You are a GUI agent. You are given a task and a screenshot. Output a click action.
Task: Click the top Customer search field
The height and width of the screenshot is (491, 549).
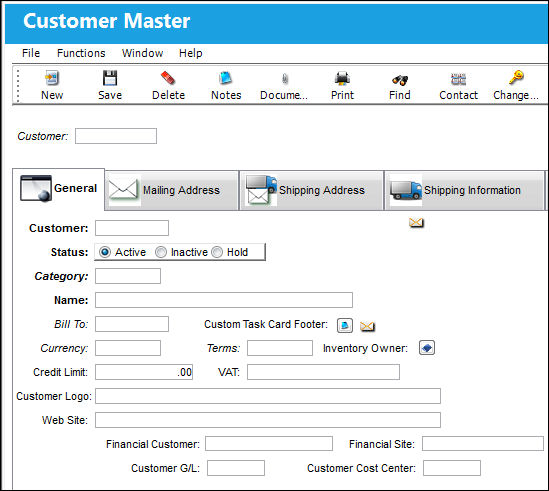(x=116, y=136)
